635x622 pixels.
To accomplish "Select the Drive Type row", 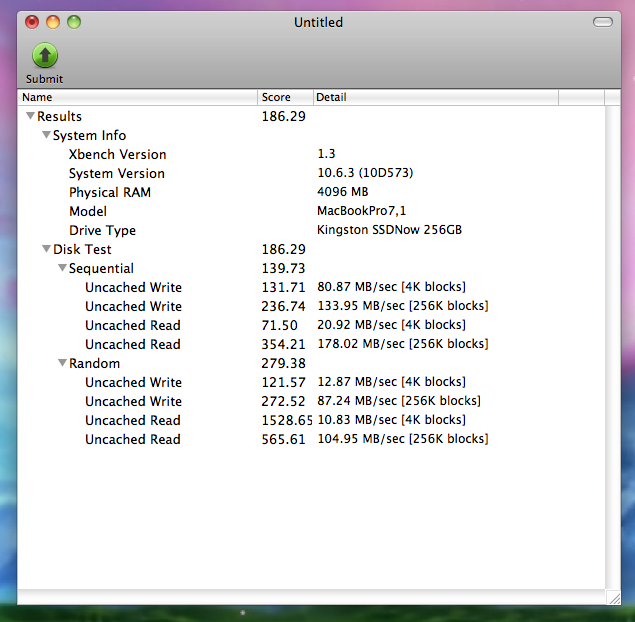I will tap(311, 230).
